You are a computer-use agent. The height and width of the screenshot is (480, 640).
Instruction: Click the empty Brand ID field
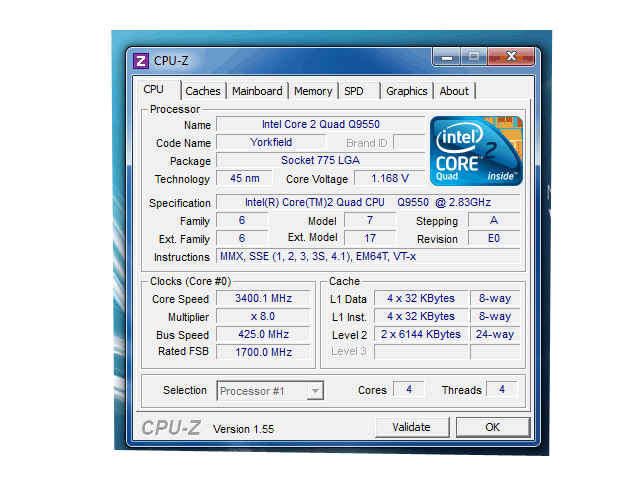tap(409, 142)
